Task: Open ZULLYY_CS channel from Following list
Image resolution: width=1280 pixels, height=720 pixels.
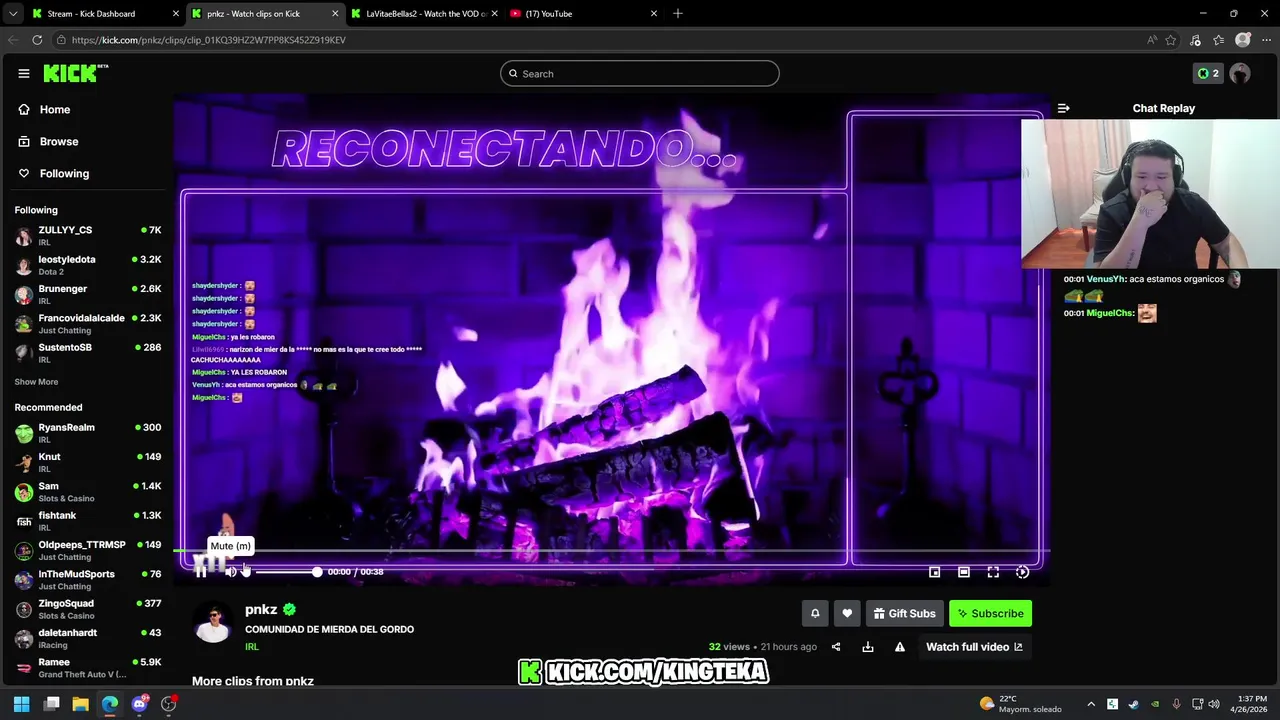Action: point(87,236)
